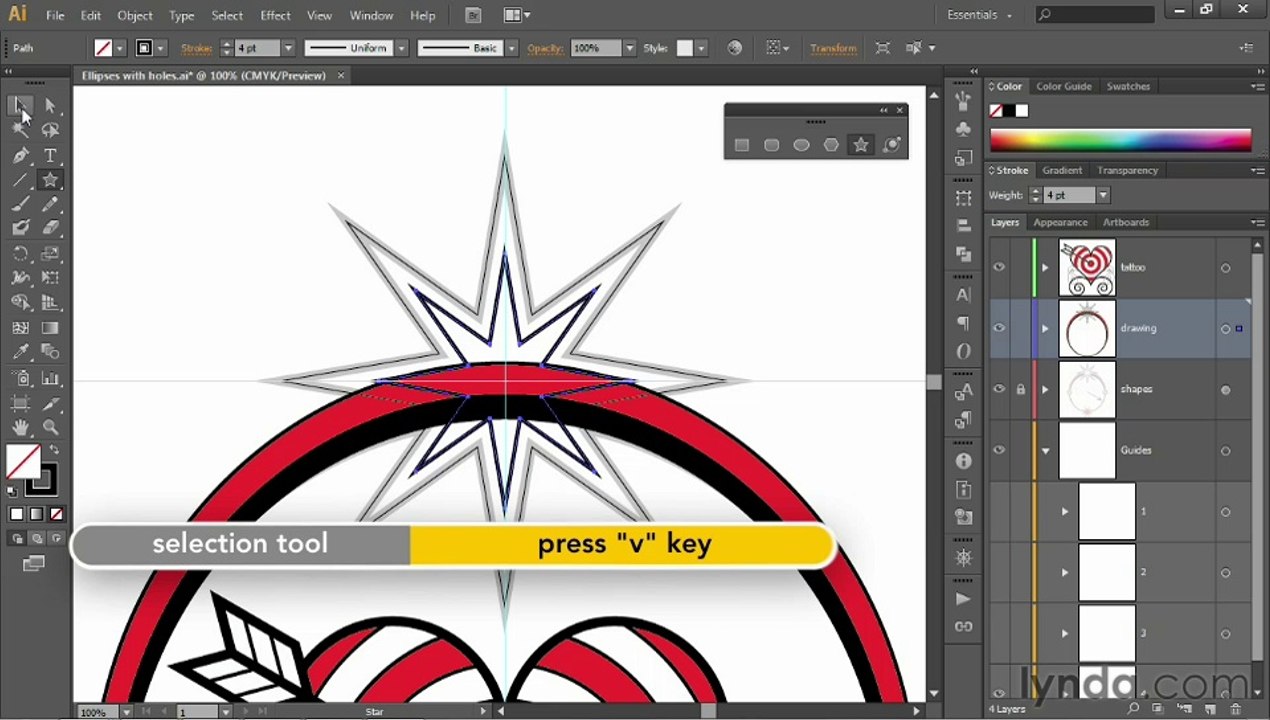Select the Type tool
Viewport: 1270px width, 720px height.
point(50,155)
